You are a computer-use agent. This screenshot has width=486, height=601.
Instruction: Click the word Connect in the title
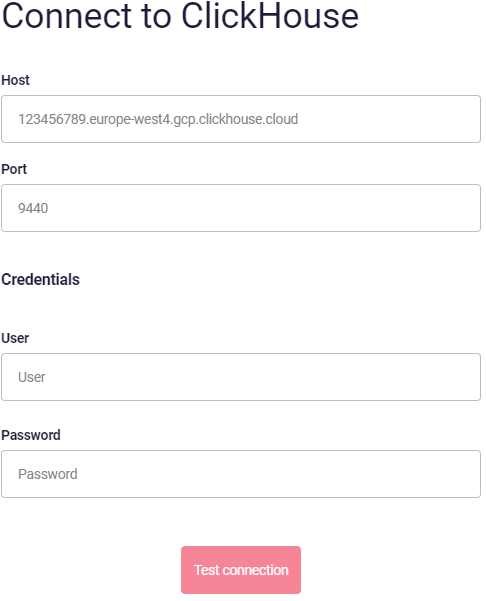pos(66,16)
